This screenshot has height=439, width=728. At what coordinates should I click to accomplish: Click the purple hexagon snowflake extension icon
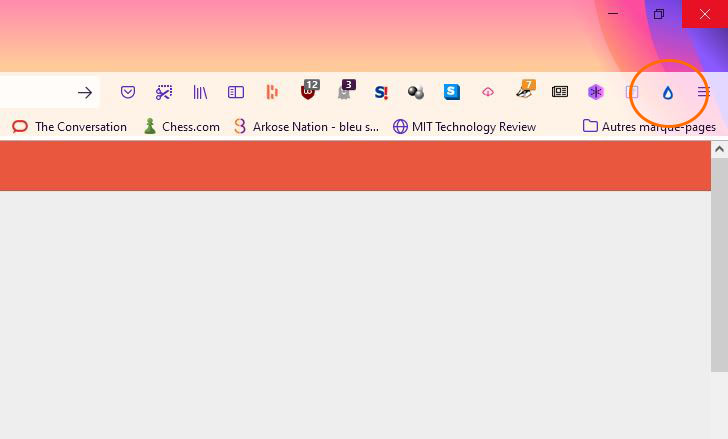point(596,92)
